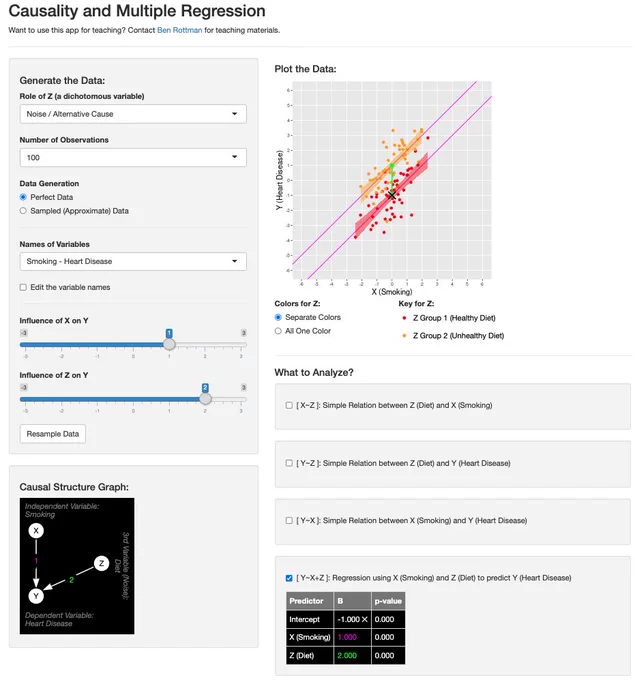Click the Y node in causal graph
Viewport: 635px width, 680px height.
point(36,596)
